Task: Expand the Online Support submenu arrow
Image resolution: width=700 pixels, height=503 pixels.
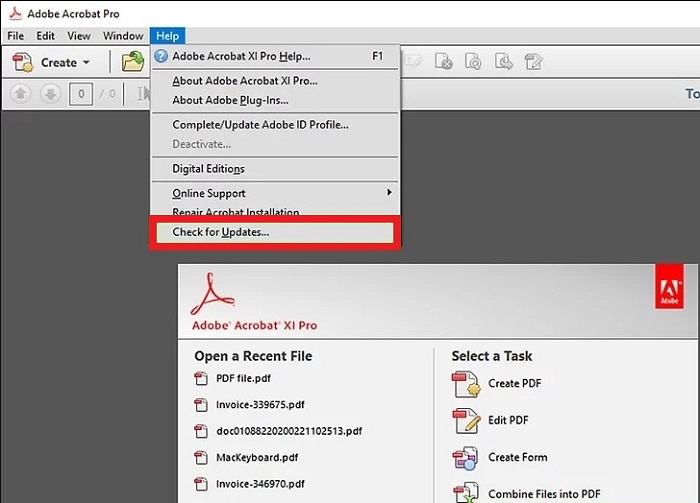Action: click(x=389, y=192)
